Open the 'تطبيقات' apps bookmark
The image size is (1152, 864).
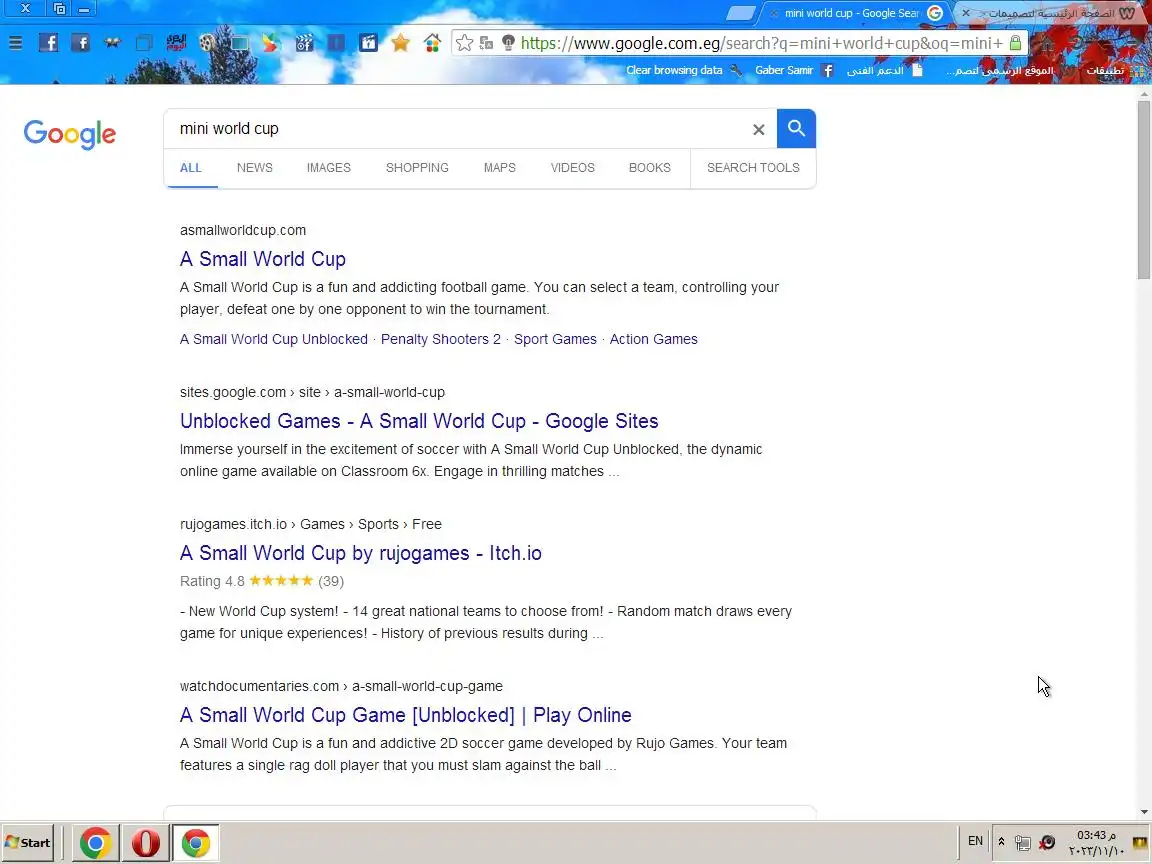[1115, 71]
